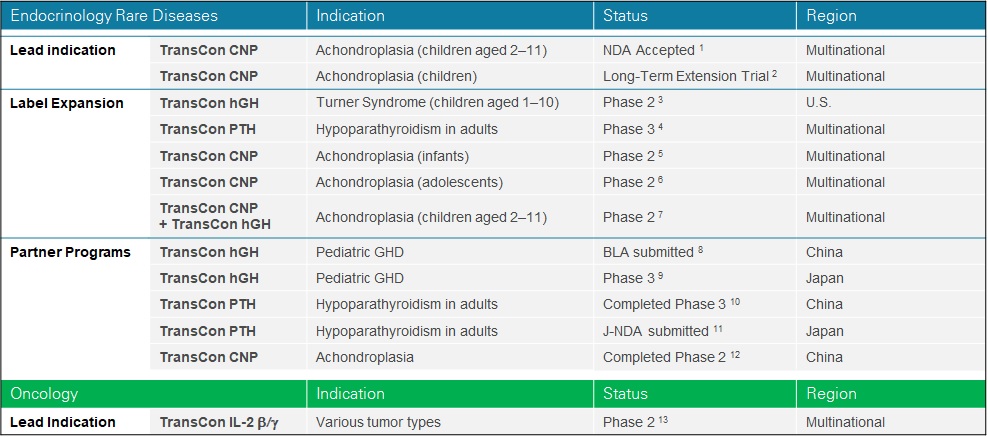This screenshot has width=988, height=437.
Task: Click the Endocrinology Rare Diseases header
Action: (114, 16)
